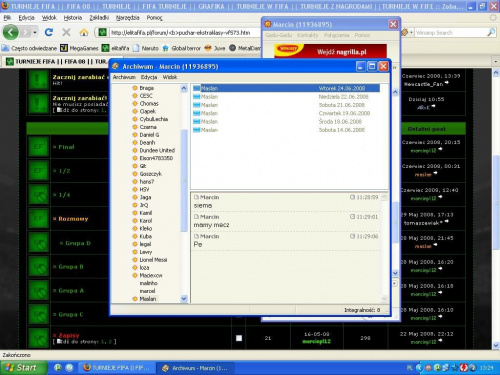Open the Plik menu in Firefox

click(x=7, y=18)
